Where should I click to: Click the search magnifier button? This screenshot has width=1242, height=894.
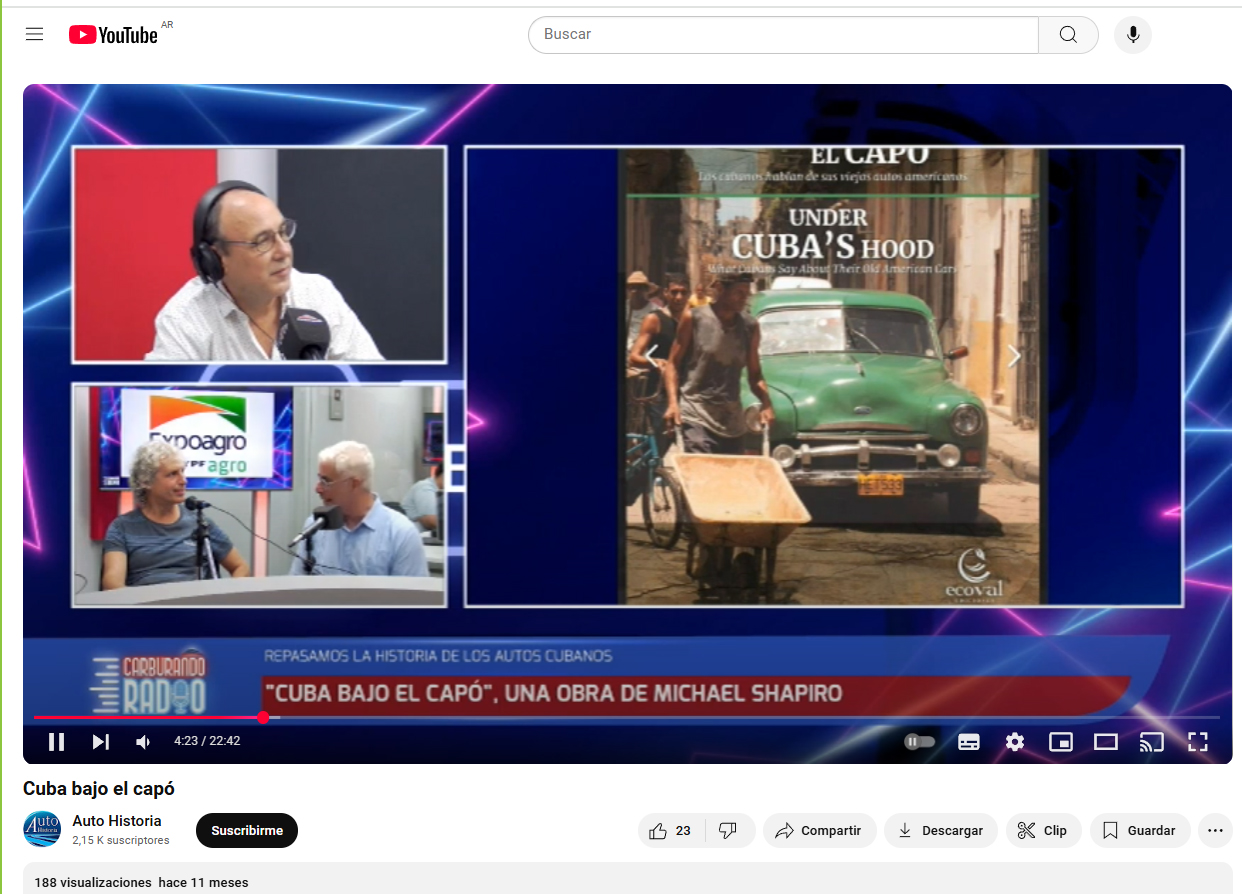(x=1068, y=35)
